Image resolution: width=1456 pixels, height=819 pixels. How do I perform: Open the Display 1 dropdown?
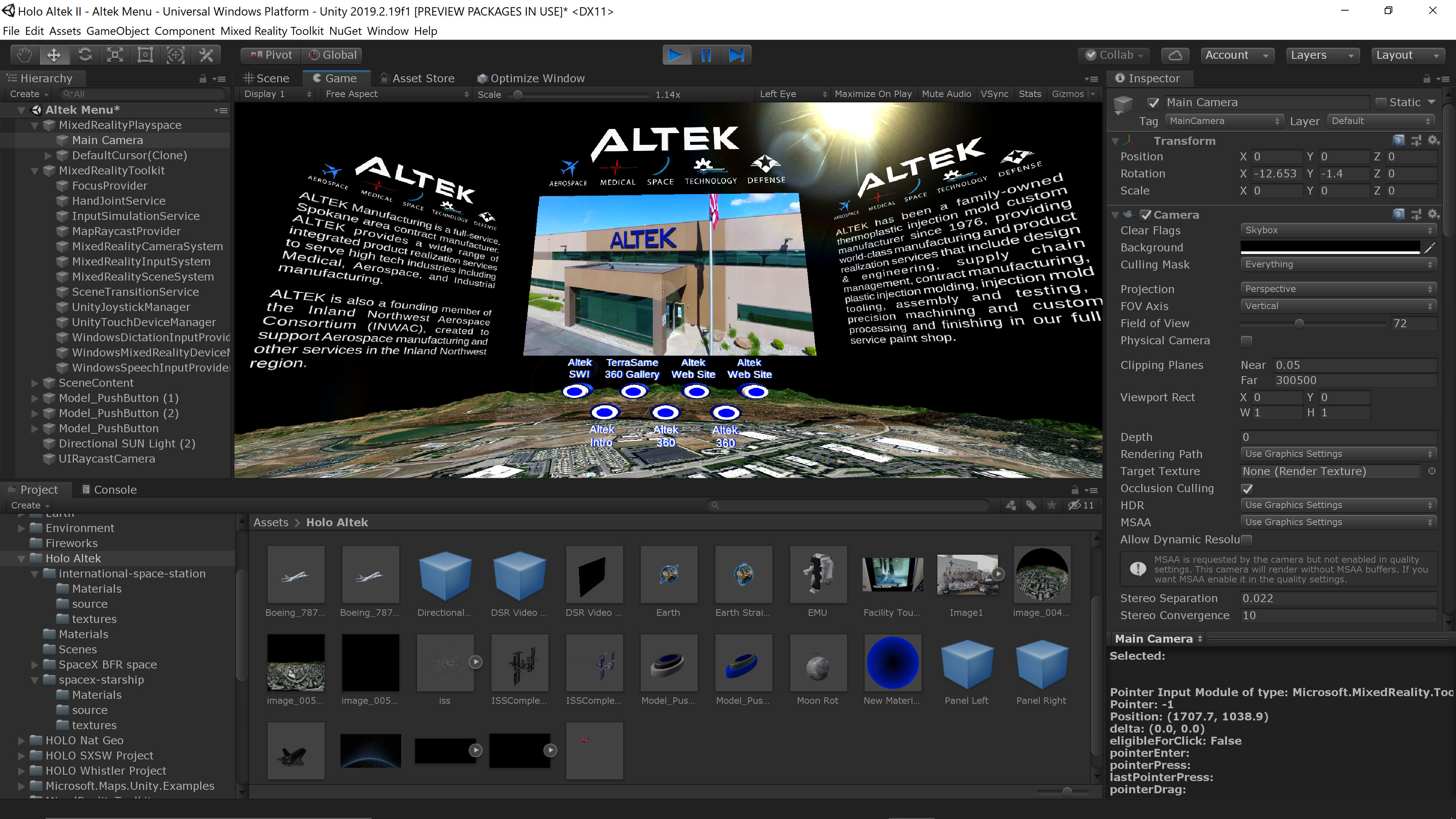point(278,94)
